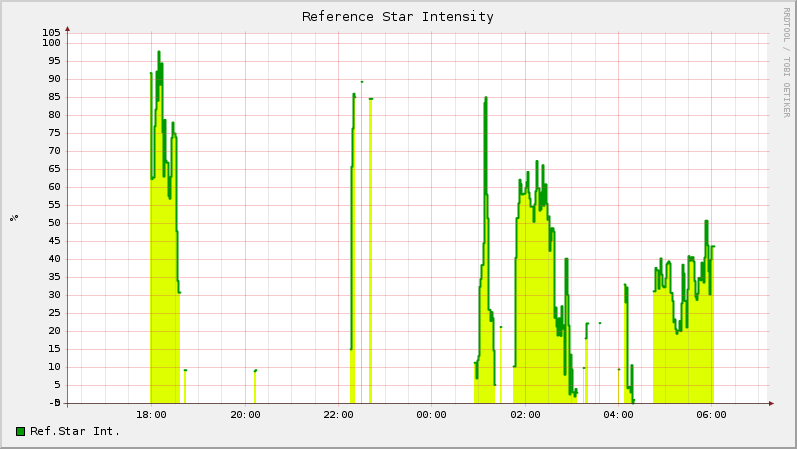Click the 06:00 time axis label
797x449 pixels.
(711, 415)
